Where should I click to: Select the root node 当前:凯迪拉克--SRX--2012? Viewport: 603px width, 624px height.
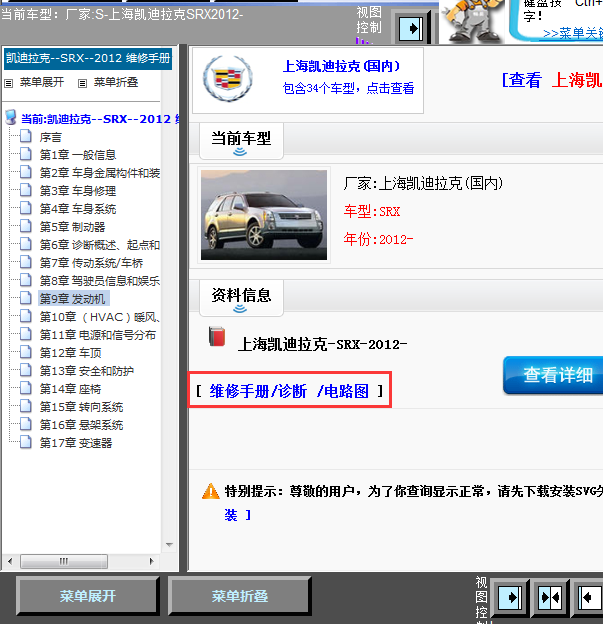100,119
